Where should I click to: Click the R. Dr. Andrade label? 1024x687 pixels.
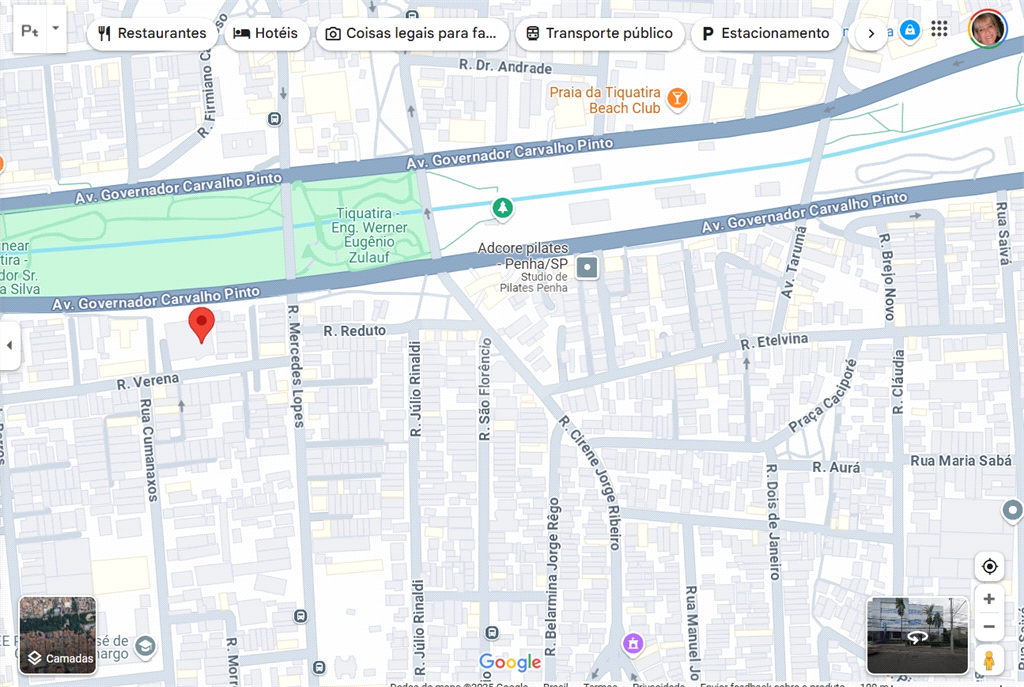[505, 66]
